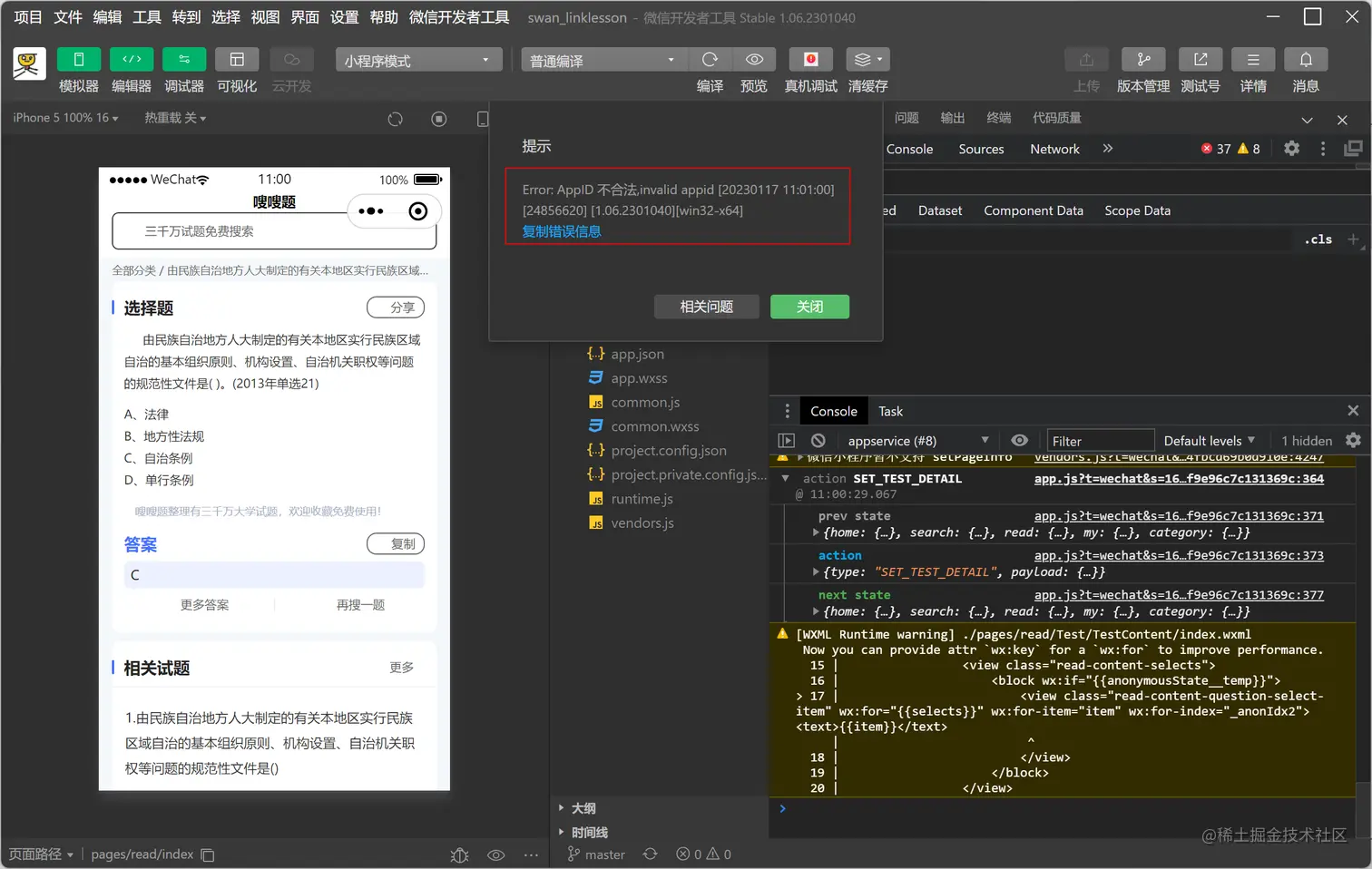Open the test account icon

click(x=1200, y=59)
